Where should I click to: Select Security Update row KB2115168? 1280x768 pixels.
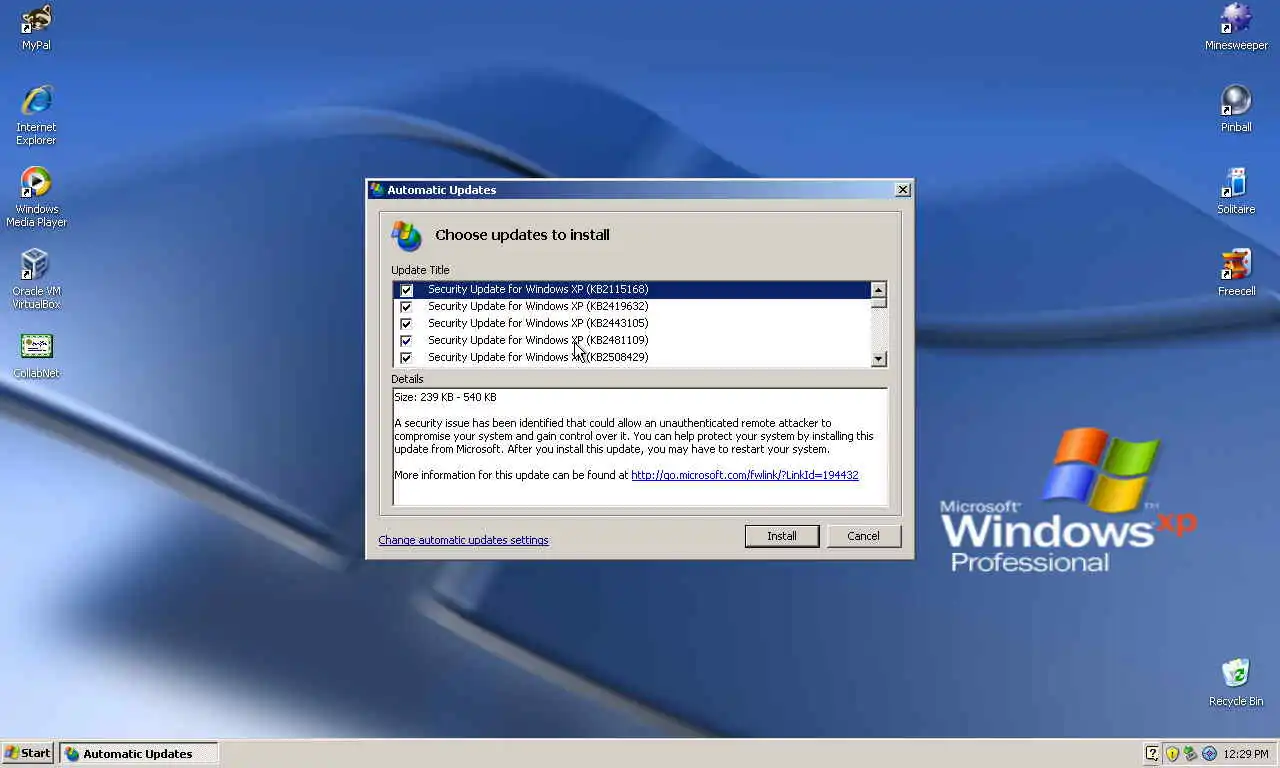(x=632, y=290)
